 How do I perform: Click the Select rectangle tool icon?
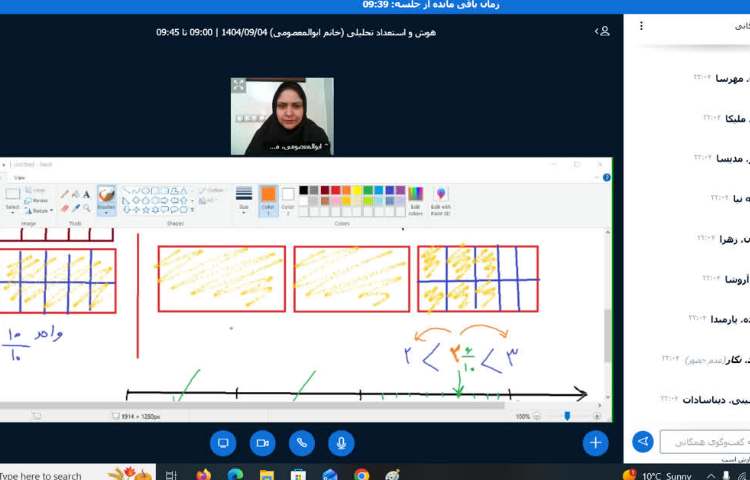12,194
